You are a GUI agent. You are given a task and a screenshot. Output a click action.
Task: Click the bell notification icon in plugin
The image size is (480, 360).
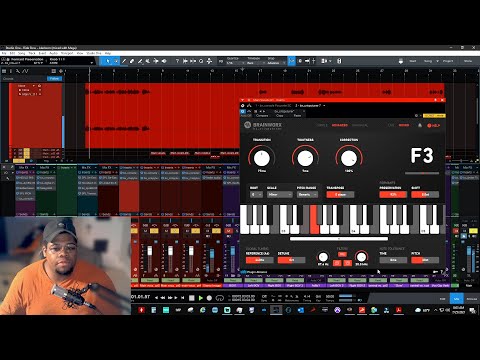(x=420, y=125)
